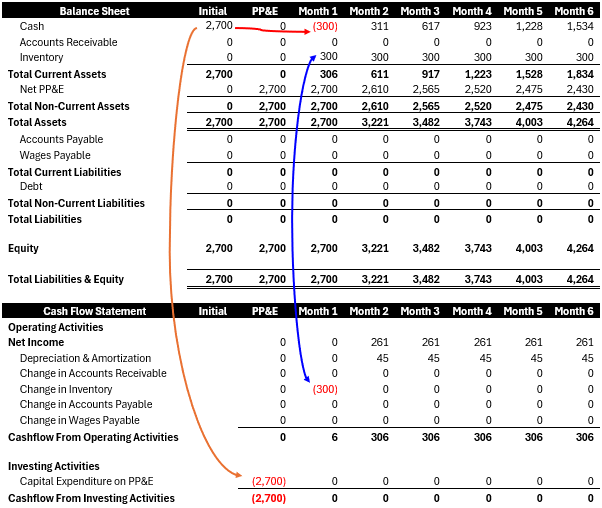
Task: Click the Debt row label
Action: 31,186
